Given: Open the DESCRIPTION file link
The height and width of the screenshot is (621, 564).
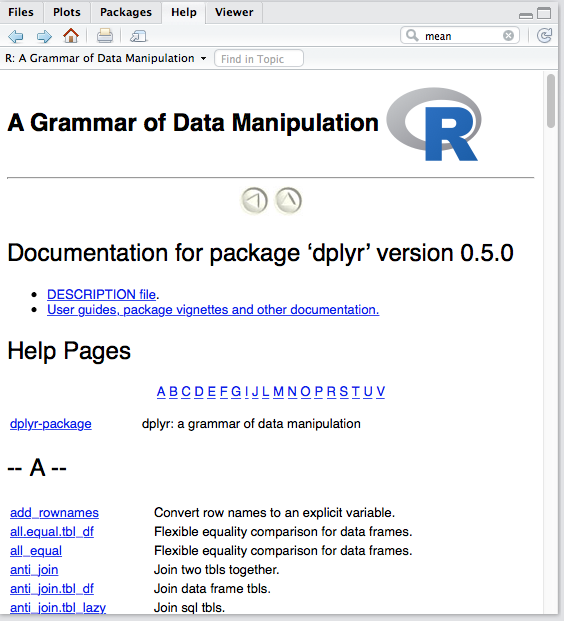Looking at the screenshot, I should click(x=101, y=294).
